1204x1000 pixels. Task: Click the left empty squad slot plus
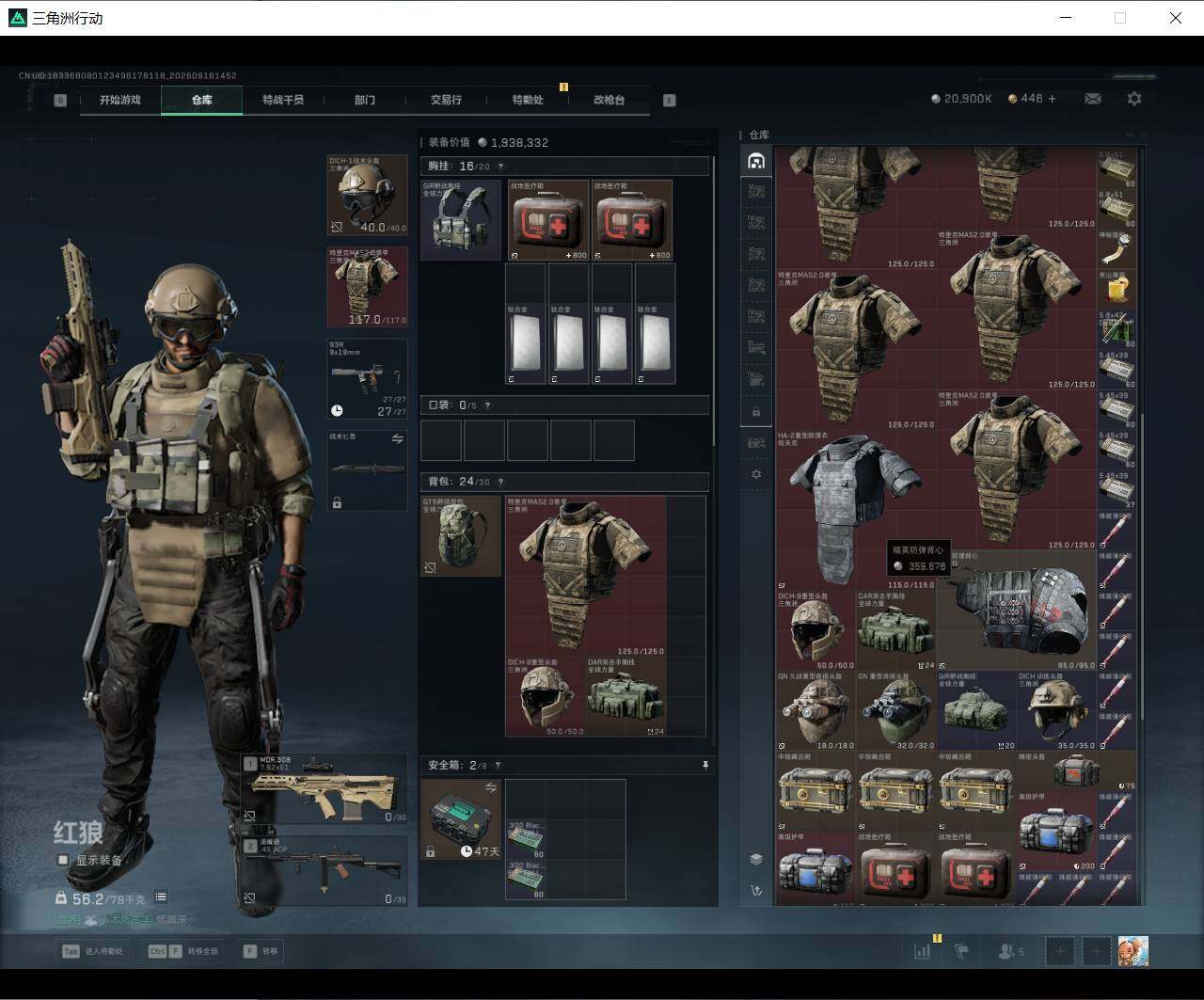[x=1060, y=951]
